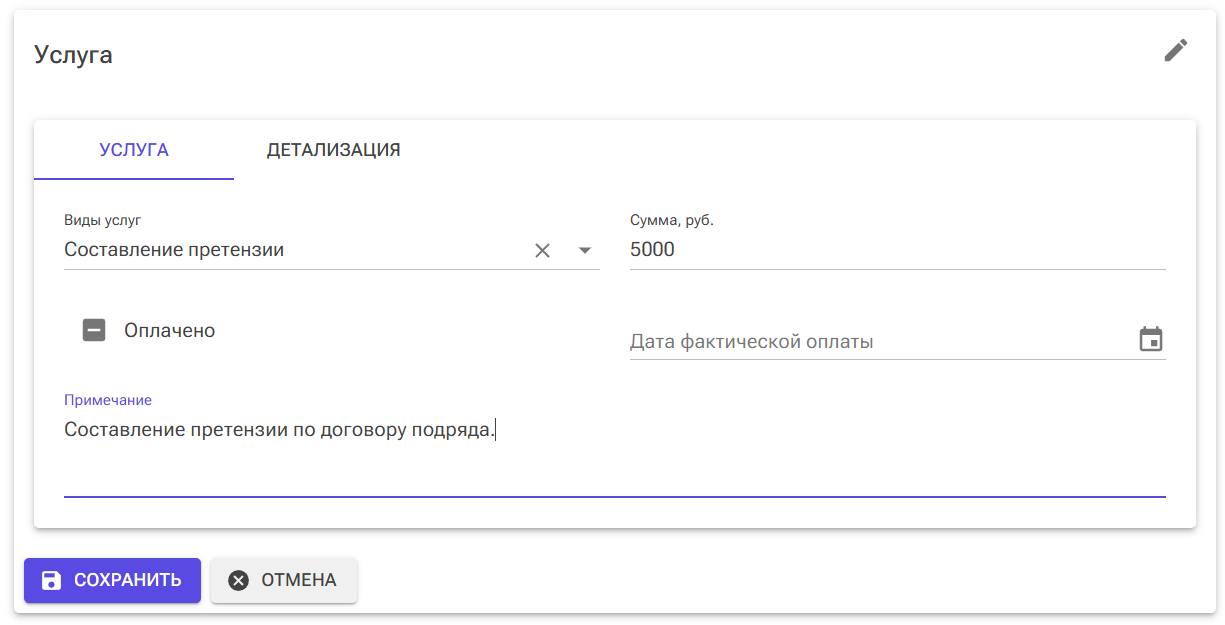Toggle the Оплачено checkbox
This screenshot has width=1225, height=625.
tap(94, 330)
